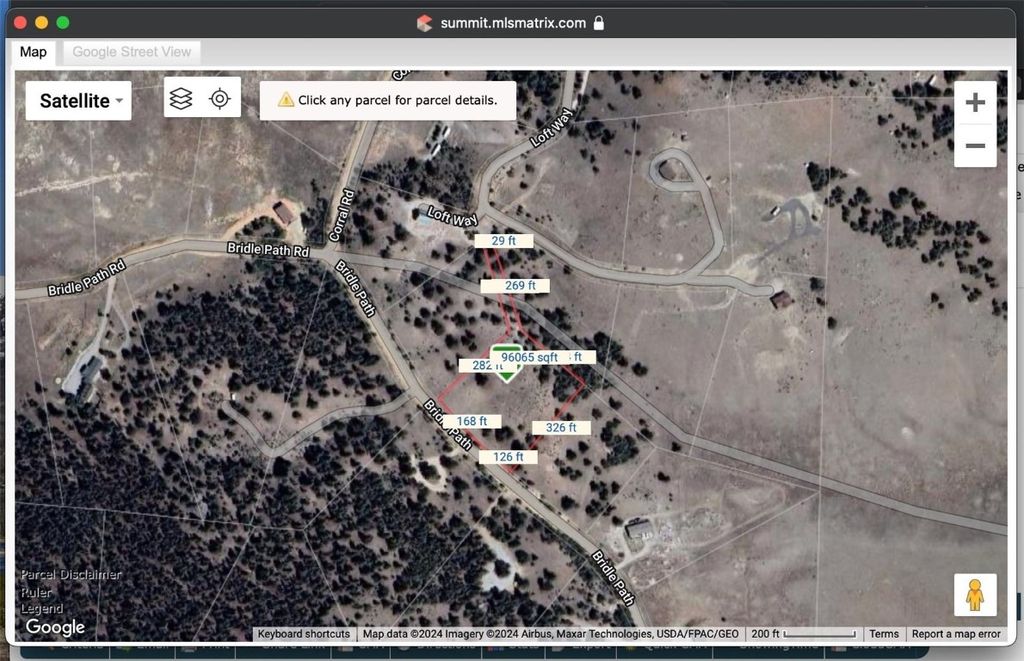1024x661 pixels.
Task: Open the Terms link
Action: (883, 634)
